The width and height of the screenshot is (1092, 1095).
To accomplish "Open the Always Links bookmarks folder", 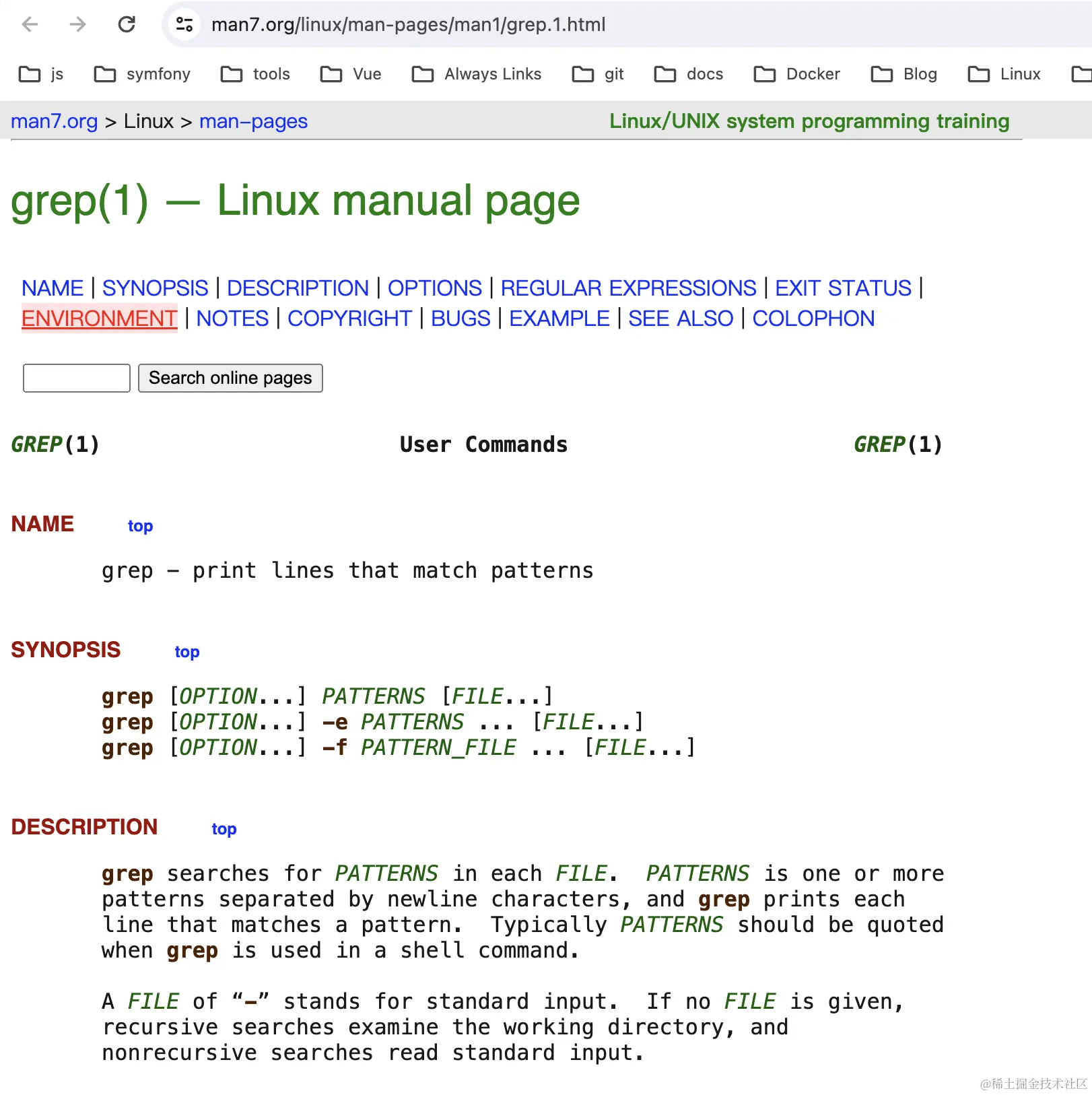I will (x=477, y=74).
